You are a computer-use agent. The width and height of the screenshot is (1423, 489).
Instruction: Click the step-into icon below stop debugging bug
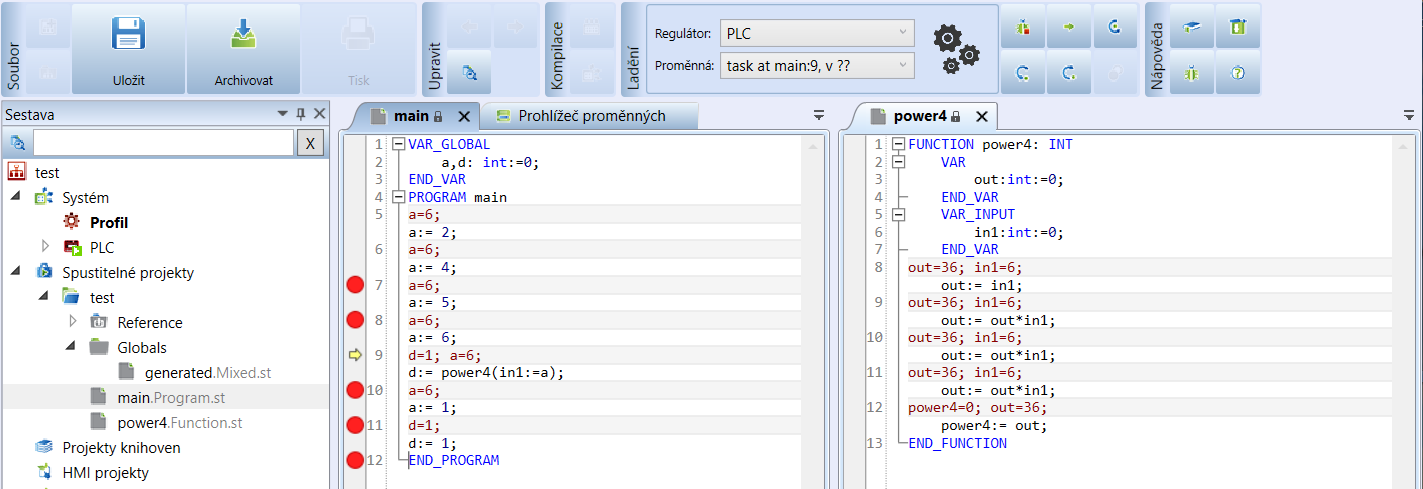pos(1022,72)
